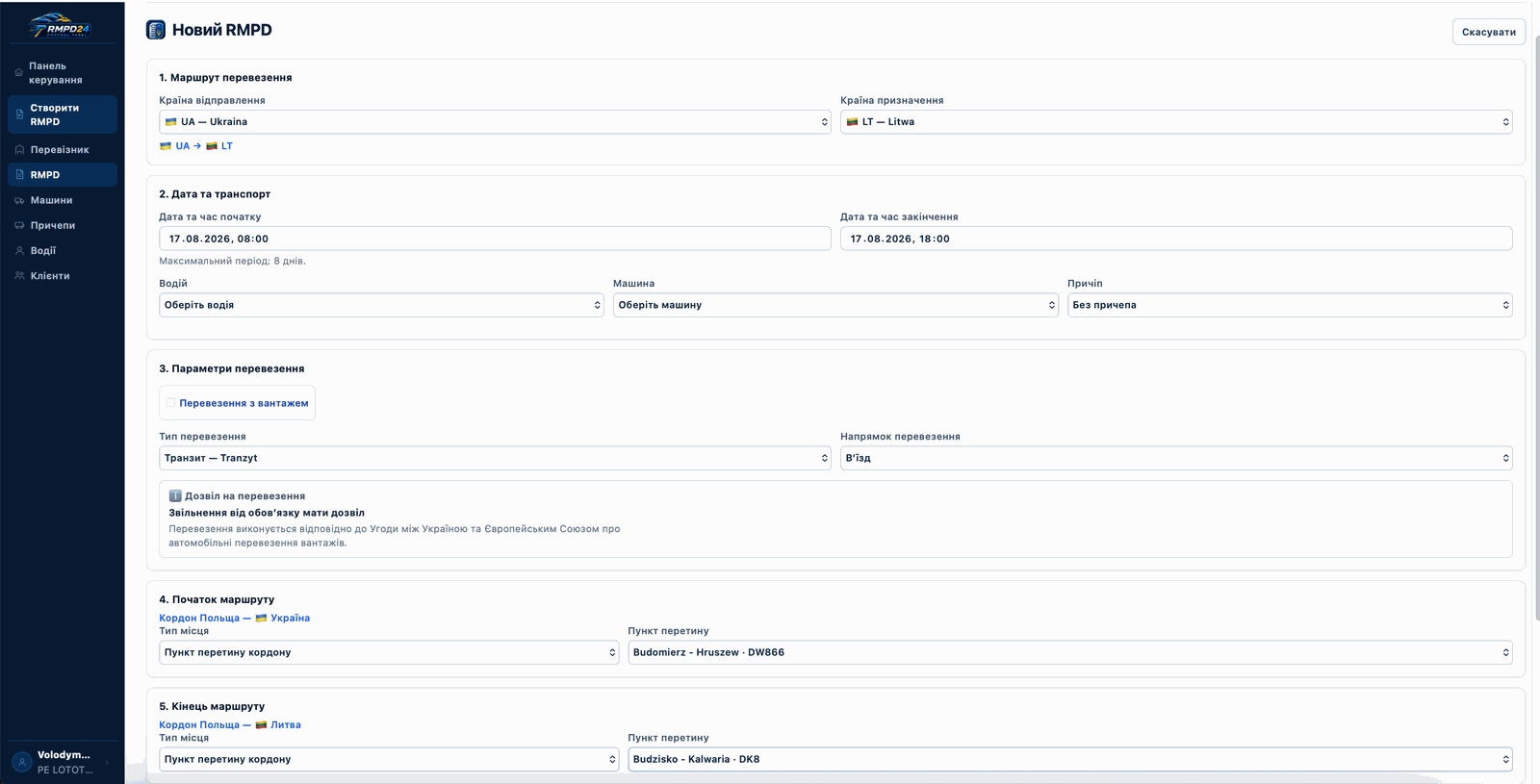
Task: Open the Тип місця dropdown under Початок маршруту
Action: click(389, 652)
